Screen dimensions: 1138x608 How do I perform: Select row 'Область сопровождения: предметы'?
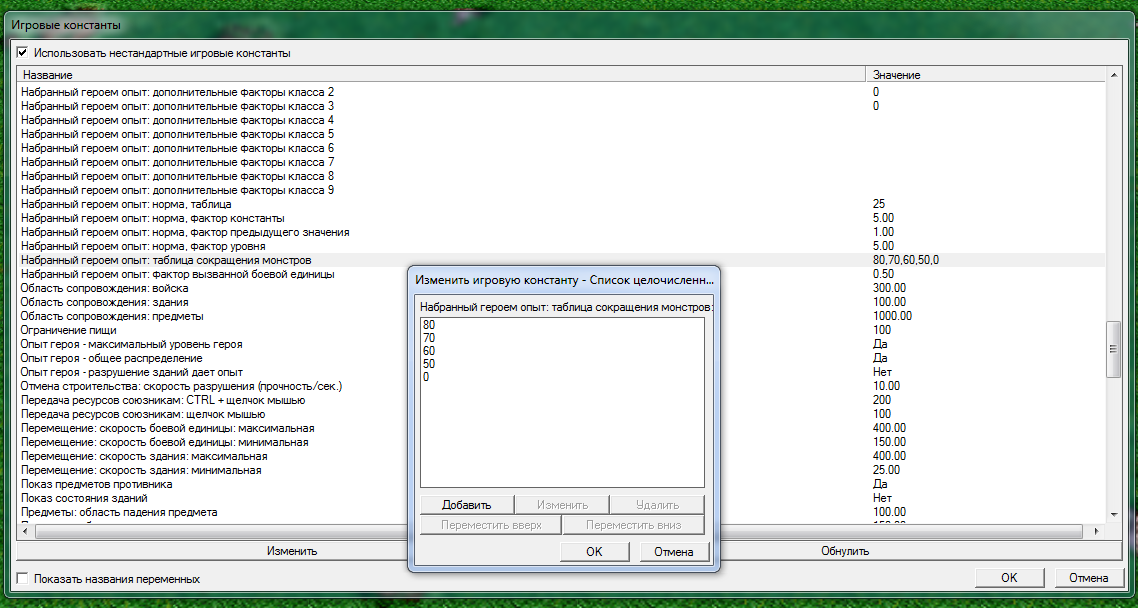point(213,316)
